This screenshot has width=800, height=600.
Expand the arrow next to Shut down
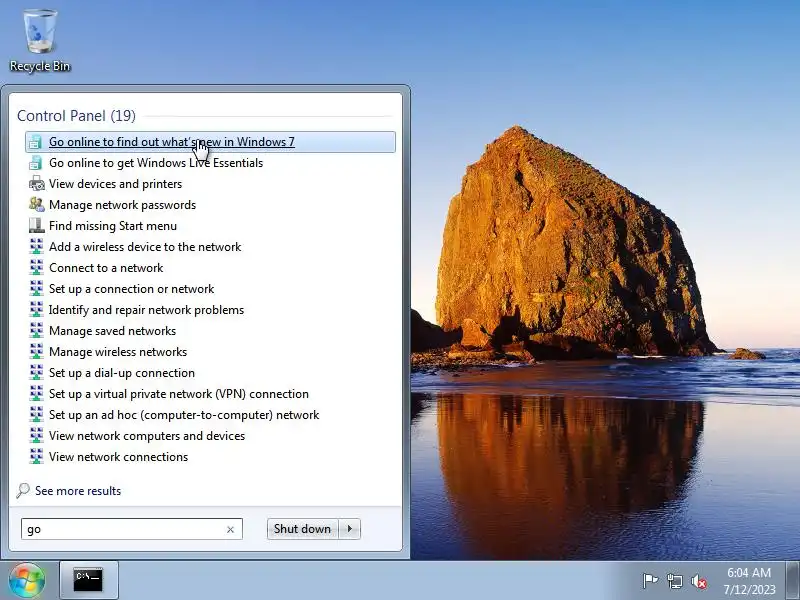click(349, 529)
